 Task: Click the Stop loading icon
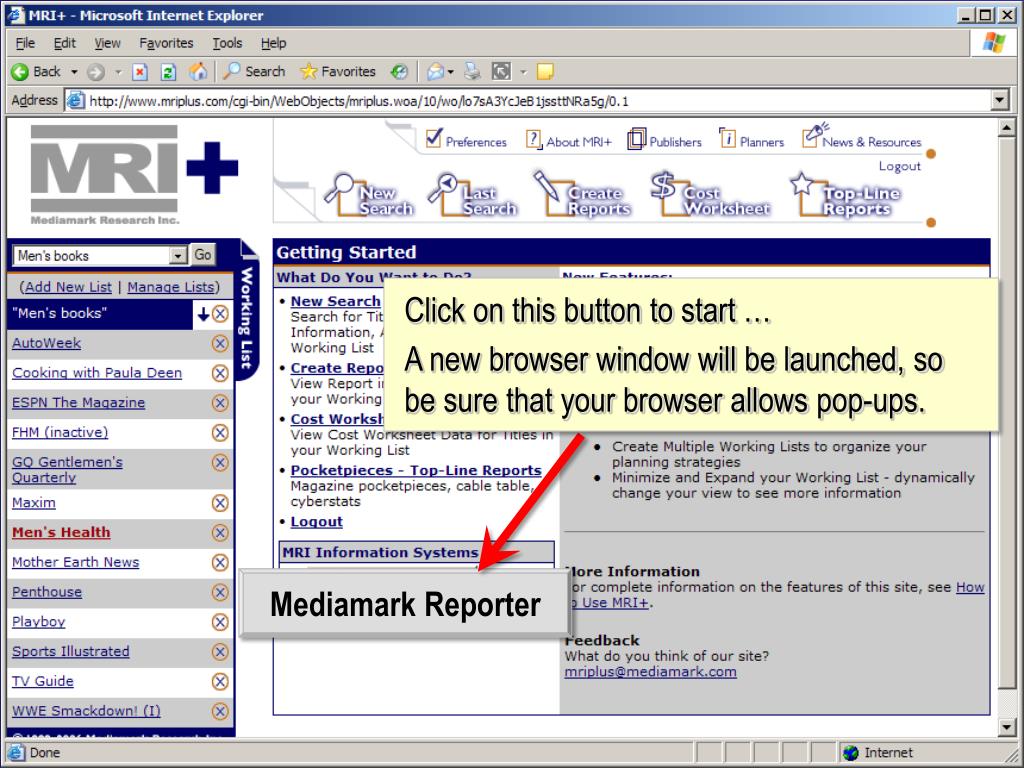[140, 72]
